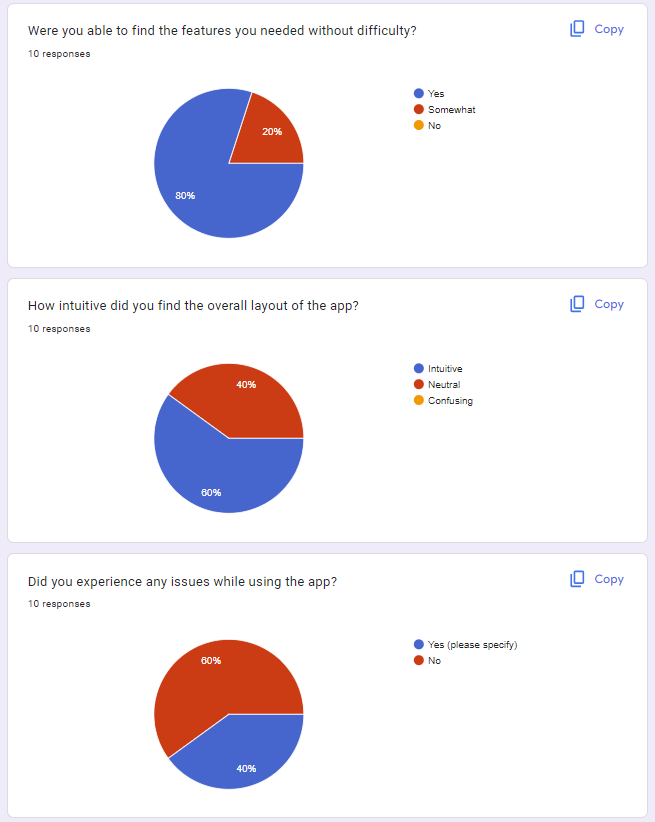The width and height of the screenshot is (655, 822).
Task: Click the Copy text on the layout question card
Action: tap(609, 304)
